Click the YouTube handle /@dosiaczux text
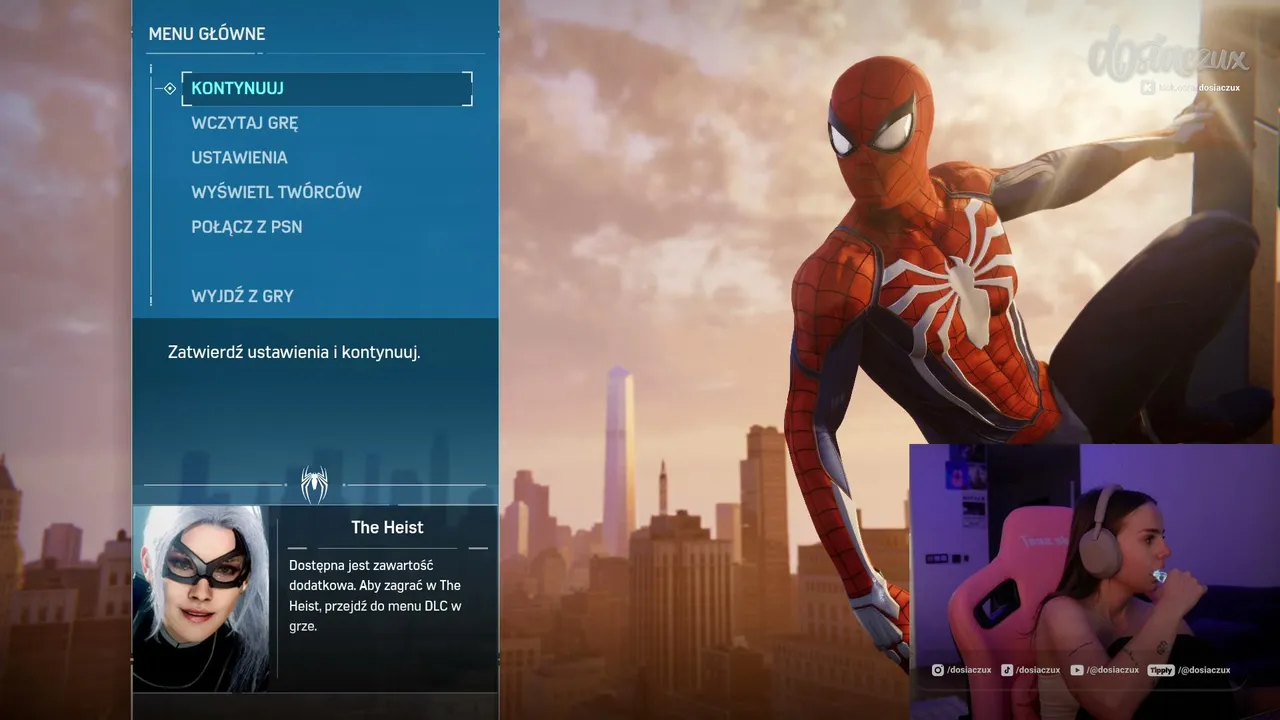 [1112, 670]
